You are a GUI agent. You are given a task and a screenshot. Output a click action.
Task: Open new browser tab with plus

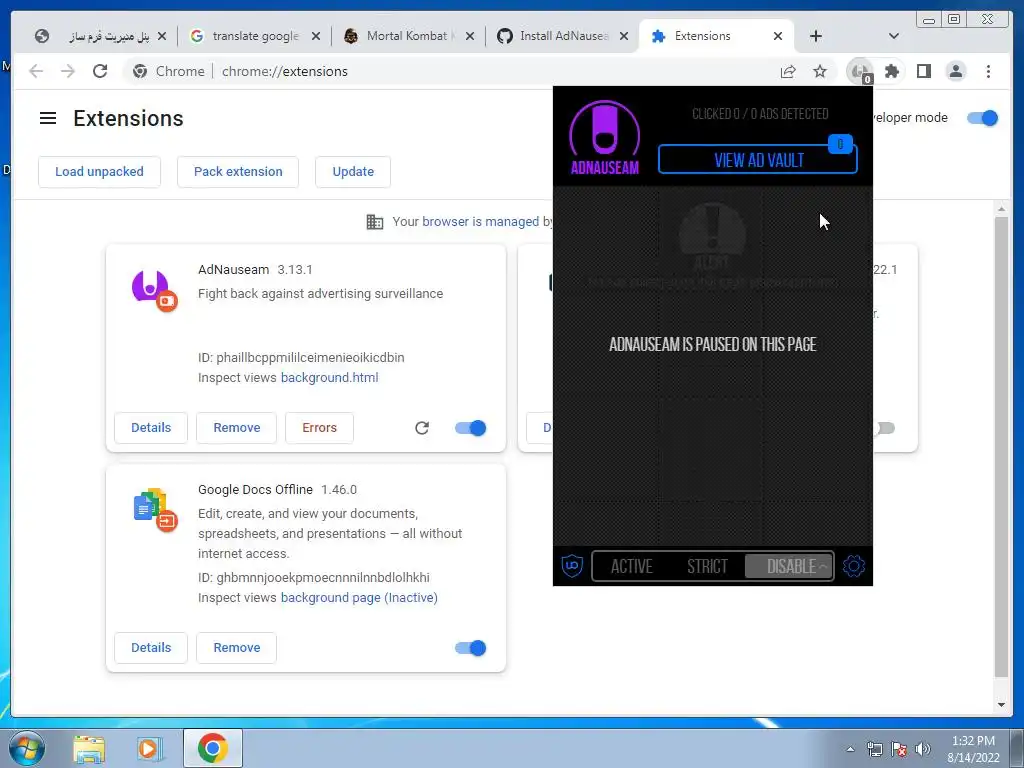coord(816,36)
